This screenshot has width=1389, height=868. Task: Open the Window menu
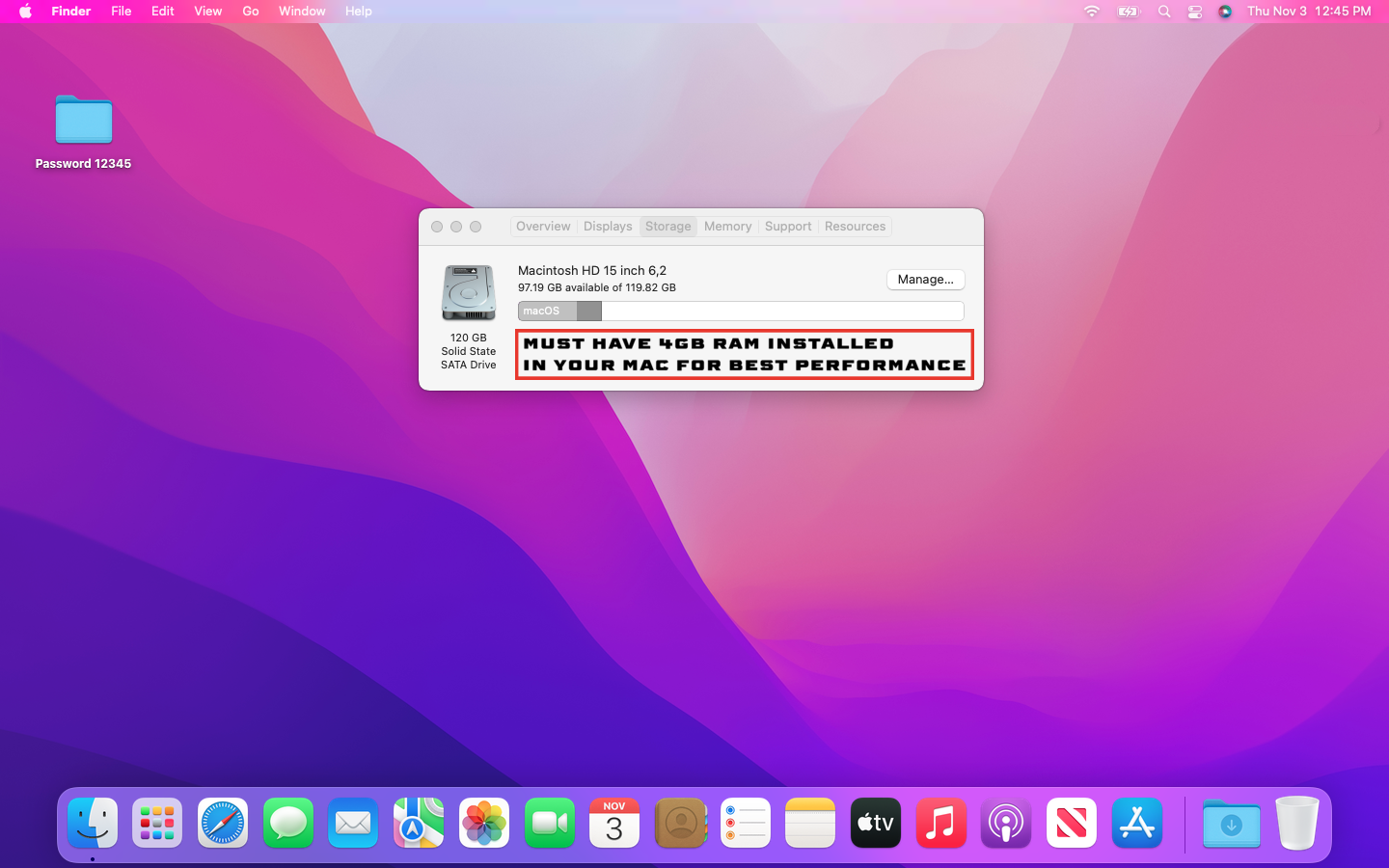[x=302, y=12]
